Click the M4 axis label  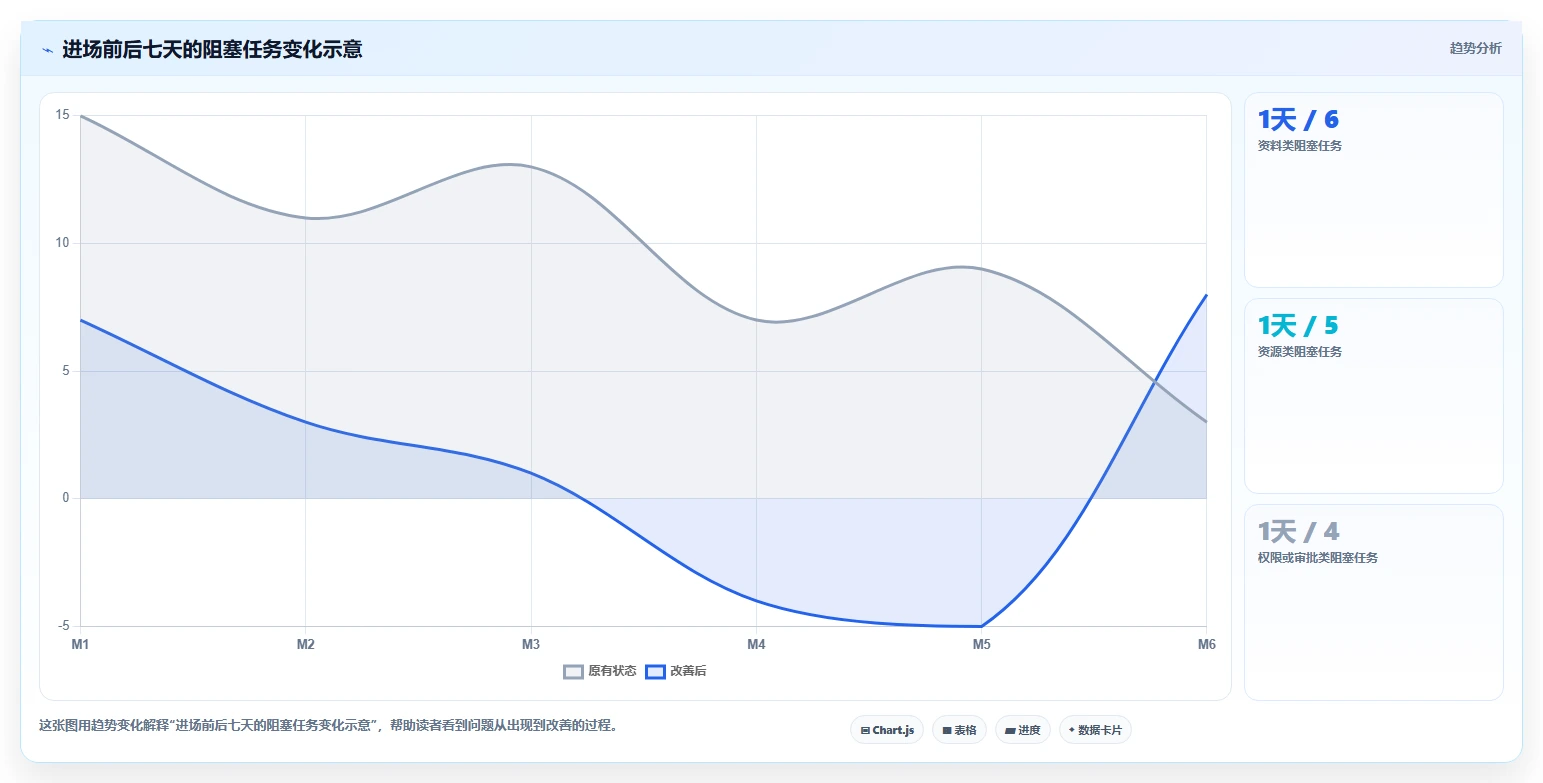tap(756, 644)
